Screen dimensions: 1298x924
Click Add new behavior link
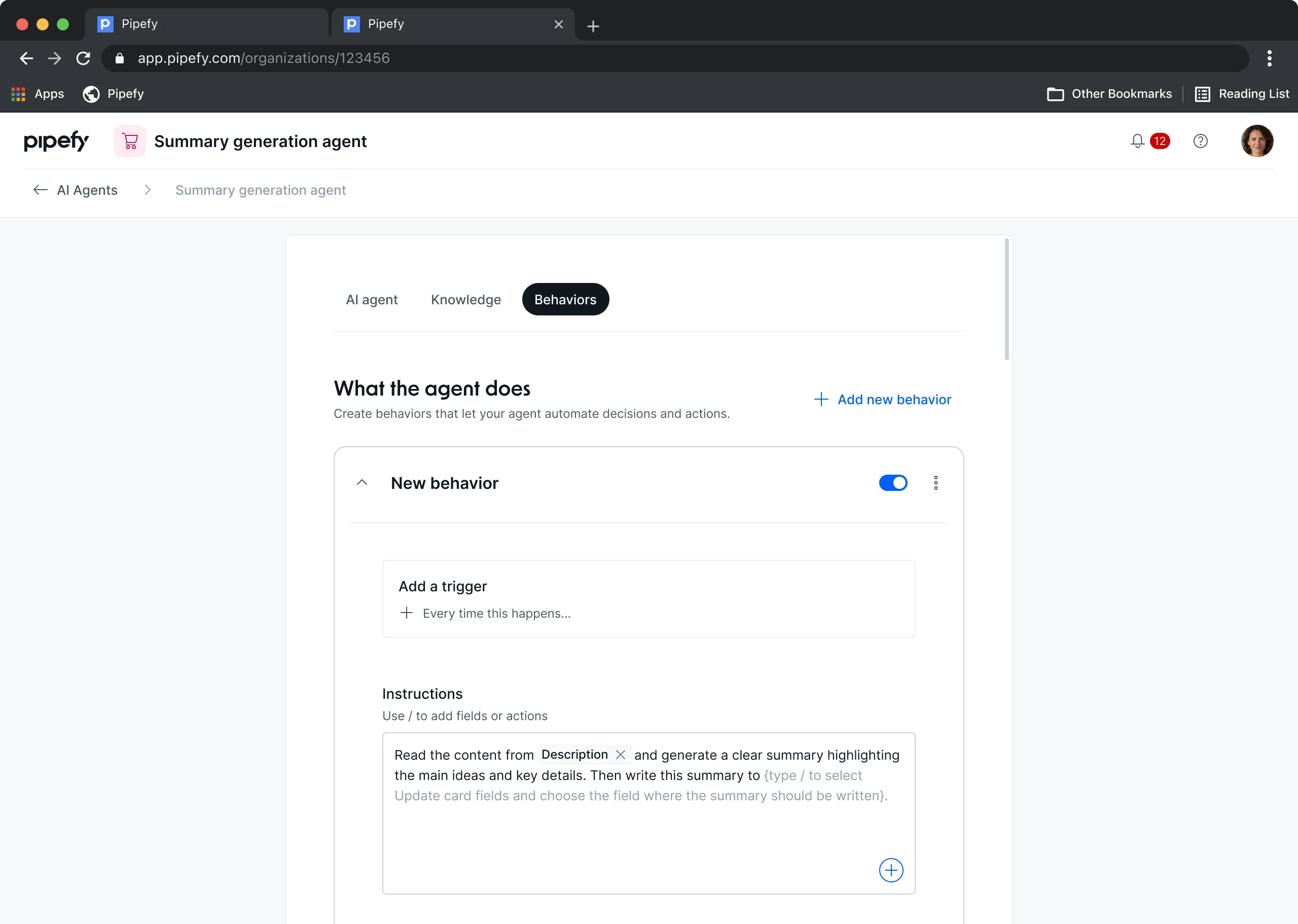pos(883,400)
